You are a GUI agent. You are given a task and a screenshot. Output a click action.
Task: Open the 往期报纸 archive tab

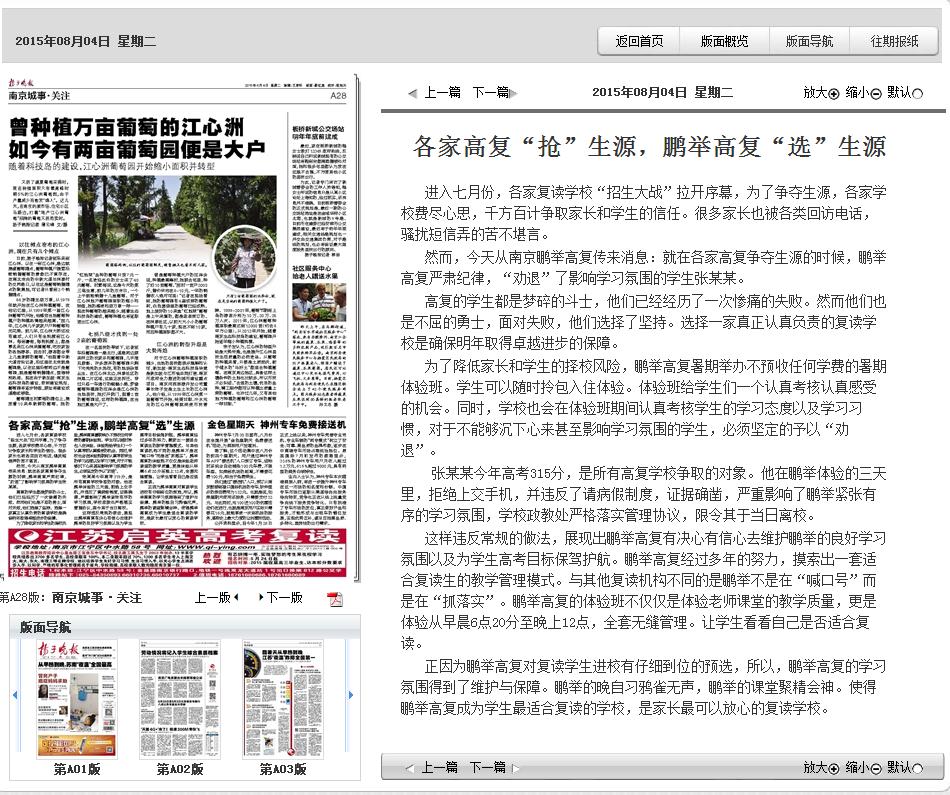pyautogui.click(x=894, y=41)
